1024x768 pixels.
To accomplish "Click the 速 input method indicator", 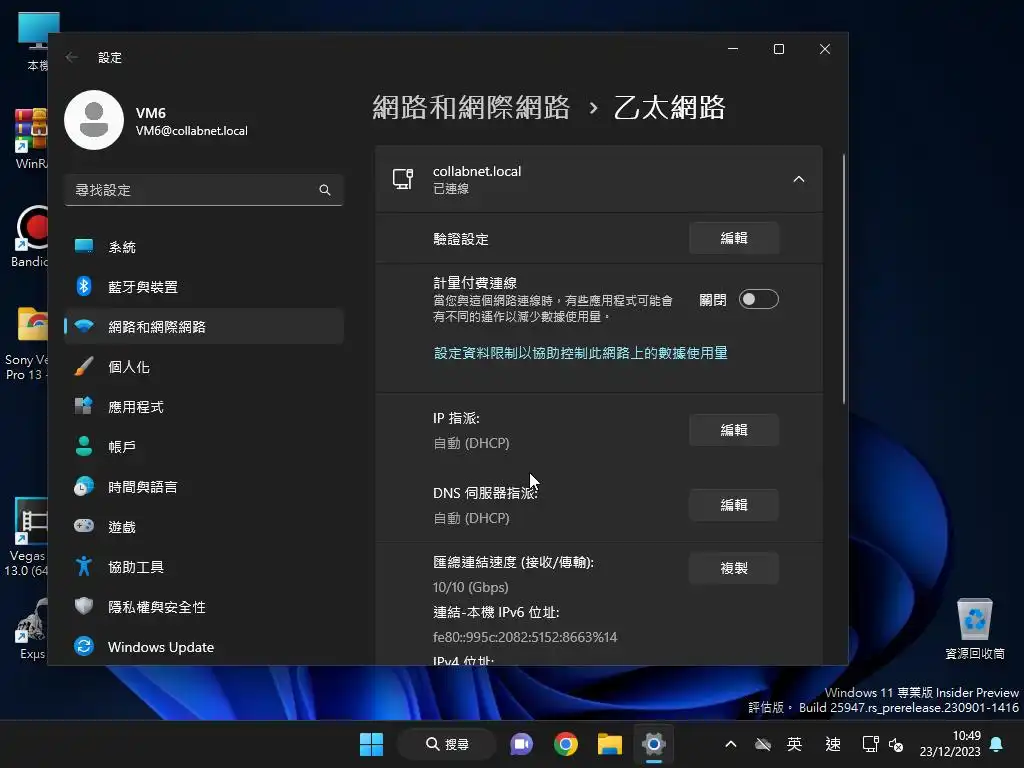I will [x=833, y=744].
